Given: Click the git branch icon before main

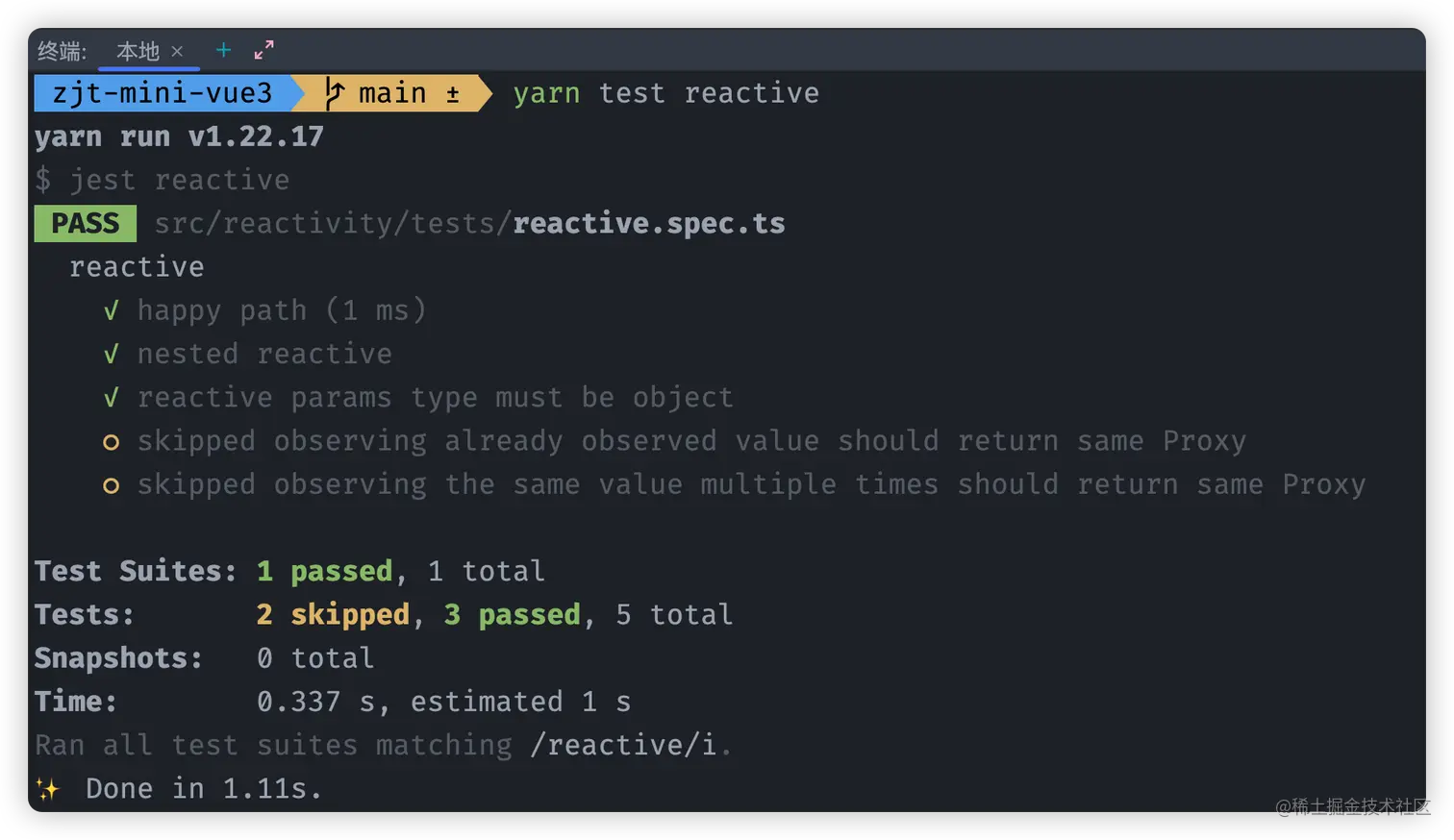Looking at the screenshot, I should (x=334, y=93).
